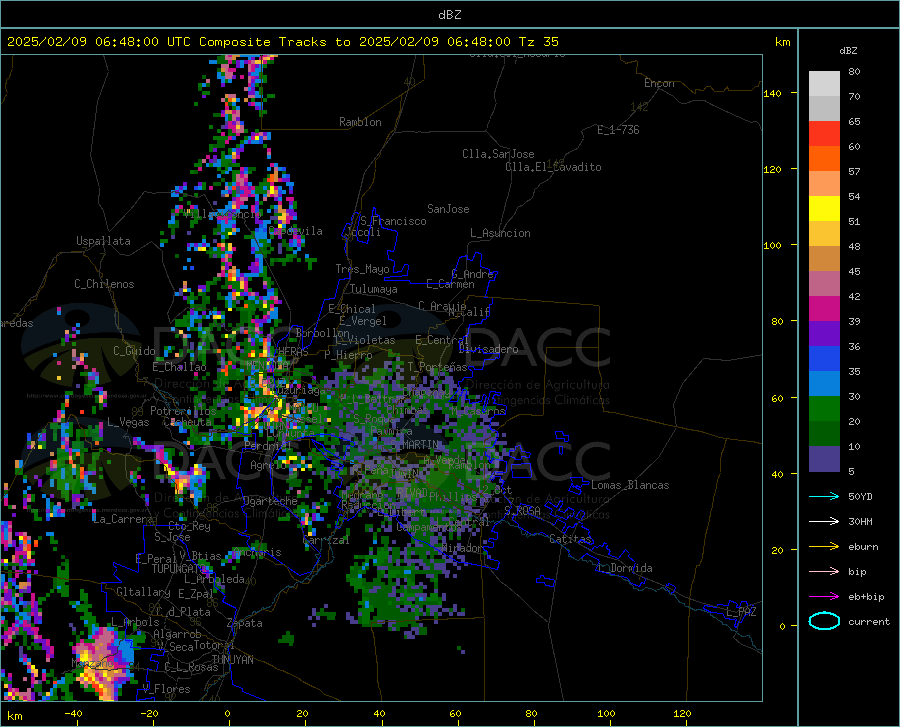Click the SanJose place label
The height and width of the screenshot is (727, 900).
point(448,209)
